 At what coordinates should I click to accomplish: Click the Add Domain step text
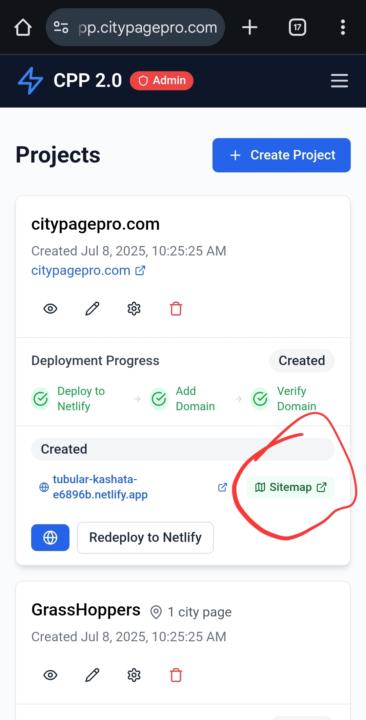195,399
